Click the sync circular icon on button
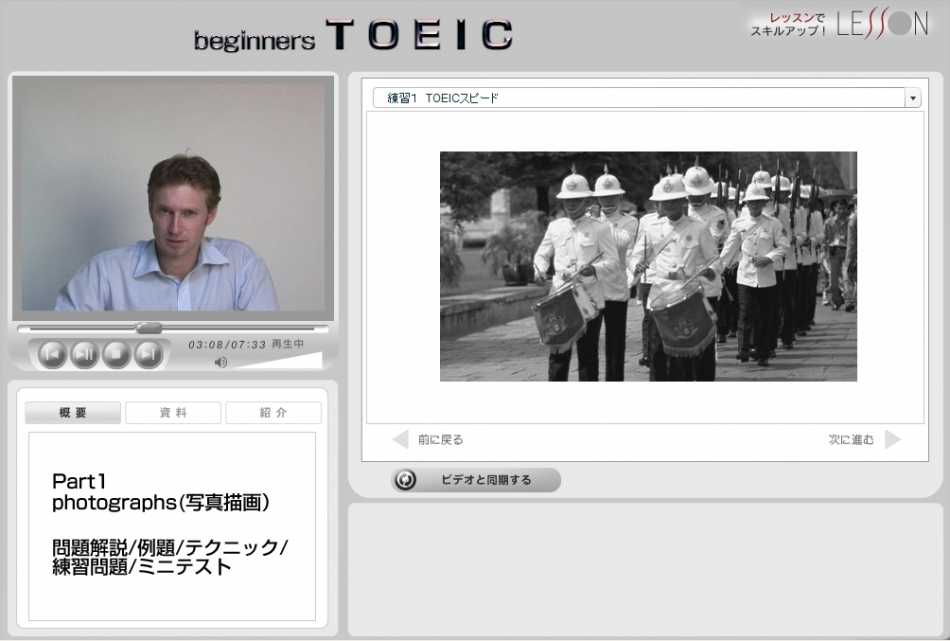The image size is (950, 641). tap(405, 480)
